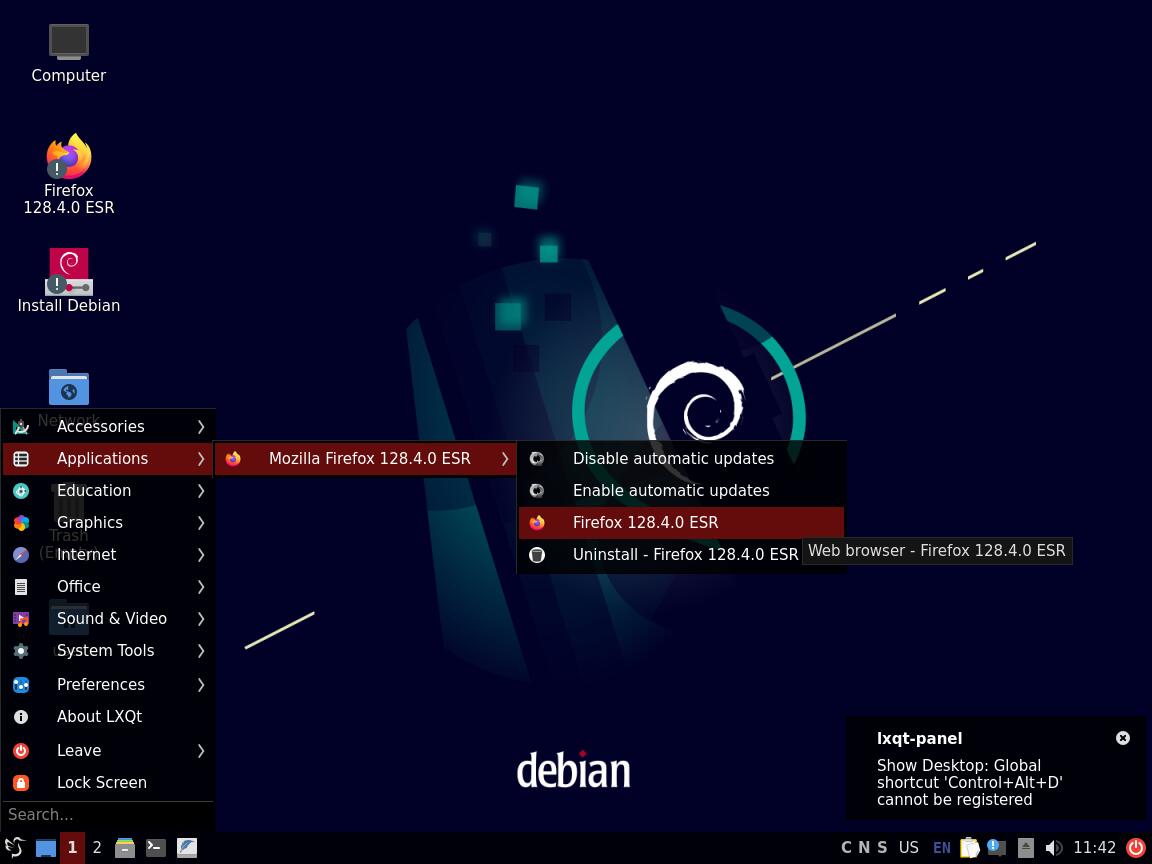Select Firefox 128.4.0 ESR desktop shortcut
1152x864 pixels.
coord(68,174)
